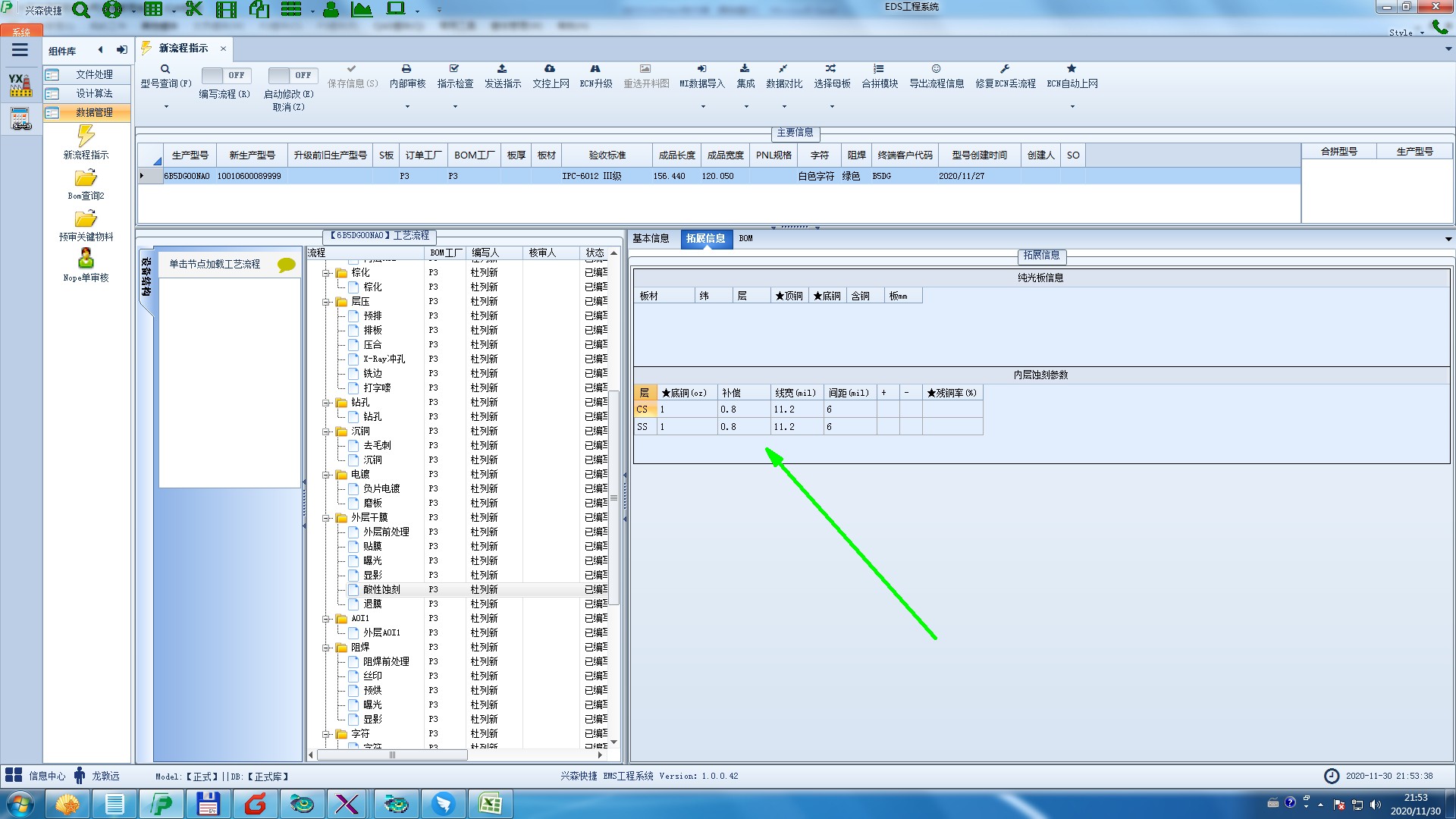Collapse the 层压 tree folder

326,302
